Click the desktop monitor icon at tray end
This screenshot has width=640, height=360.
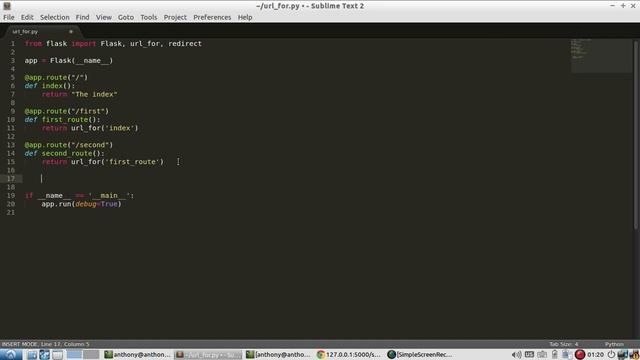pyautogui.click(x=623, y=354)
